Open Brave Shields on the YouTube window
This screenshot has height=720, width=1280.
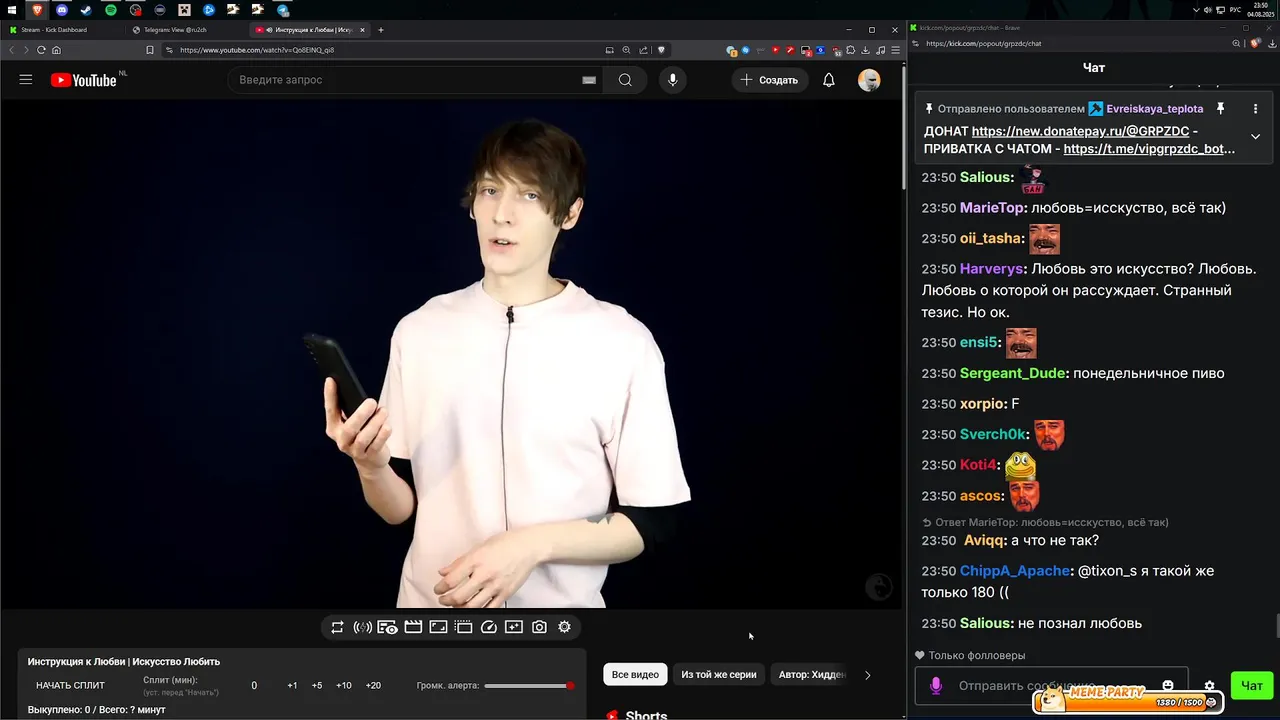(x=661, y=50)
